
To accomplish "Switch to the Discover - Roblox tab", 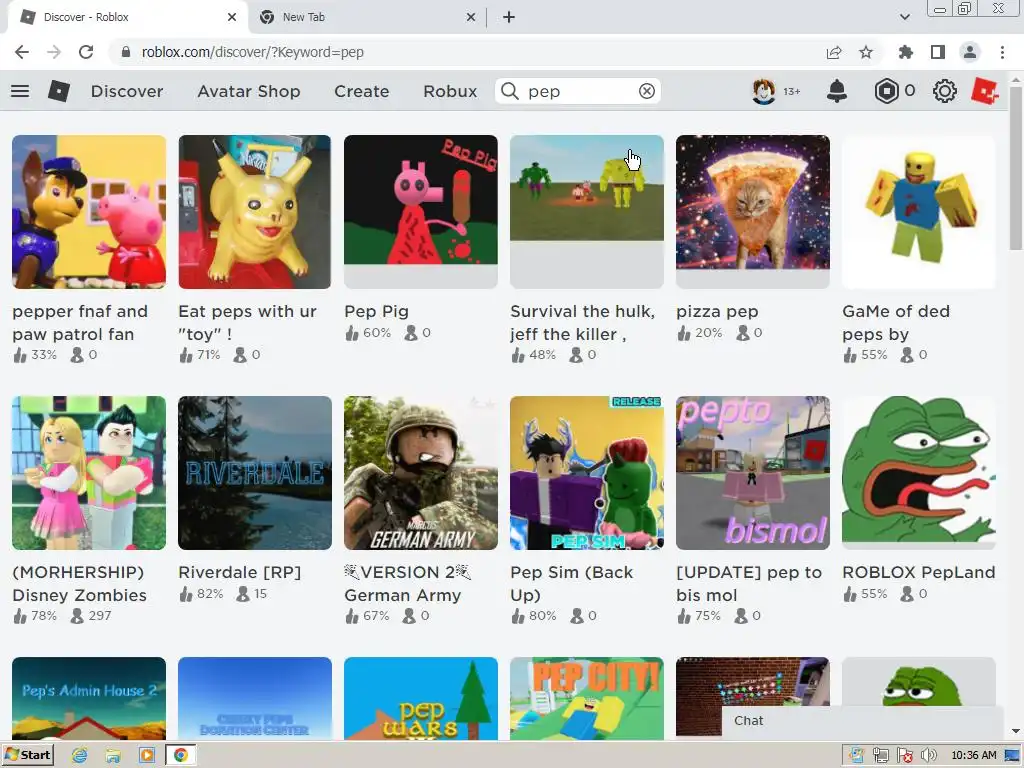I will pyautogui.click(x=127, y=17).
